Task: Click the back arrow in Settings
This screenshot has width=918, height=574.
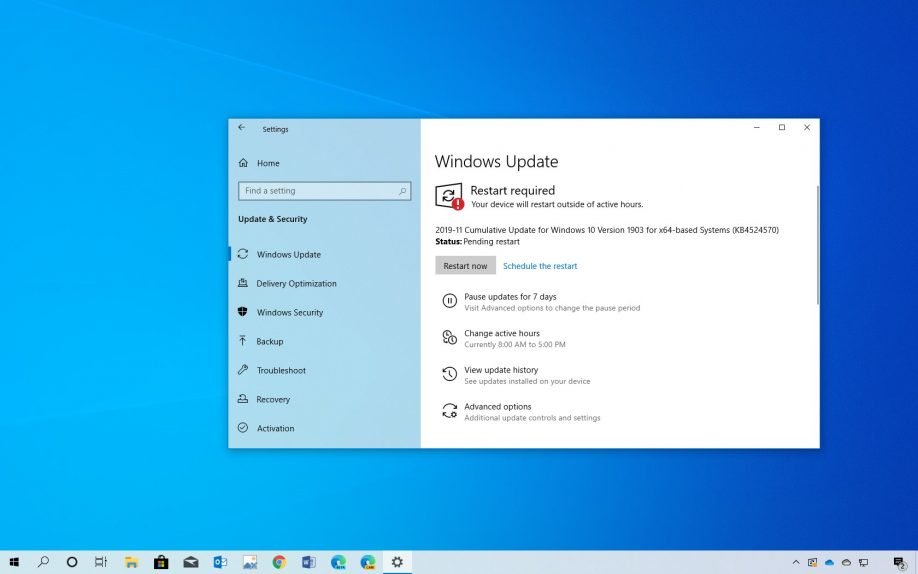Action: coord(242,128)
